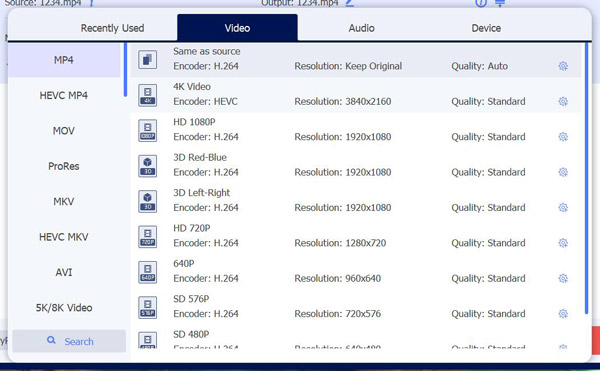600x371 pixels.
Task: Choose the 3D Left-Right preset title
Action: tap(201, 193)
